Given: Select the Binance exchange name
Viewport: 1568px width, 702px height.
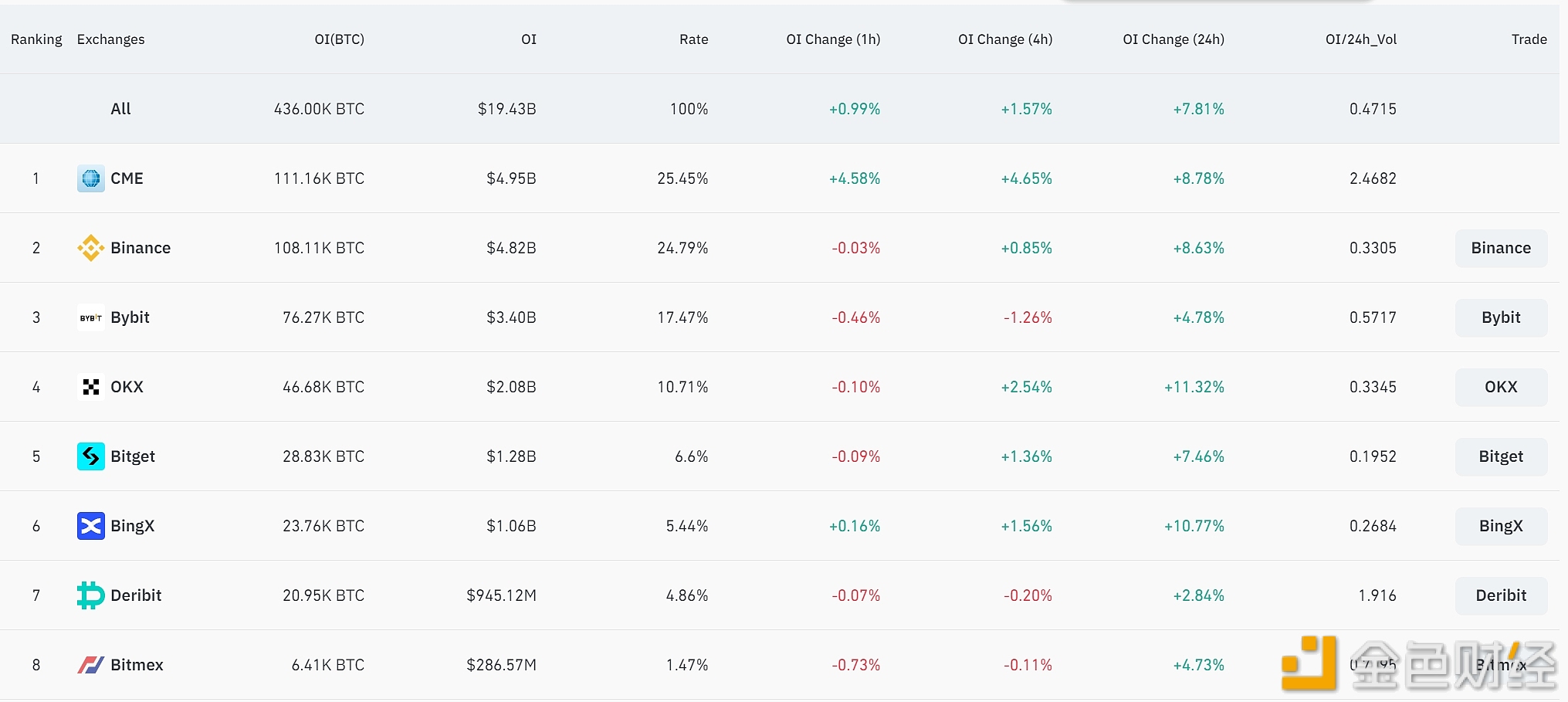Looking at the screenshot, I should pyautogui.click(x=141, y=248).
